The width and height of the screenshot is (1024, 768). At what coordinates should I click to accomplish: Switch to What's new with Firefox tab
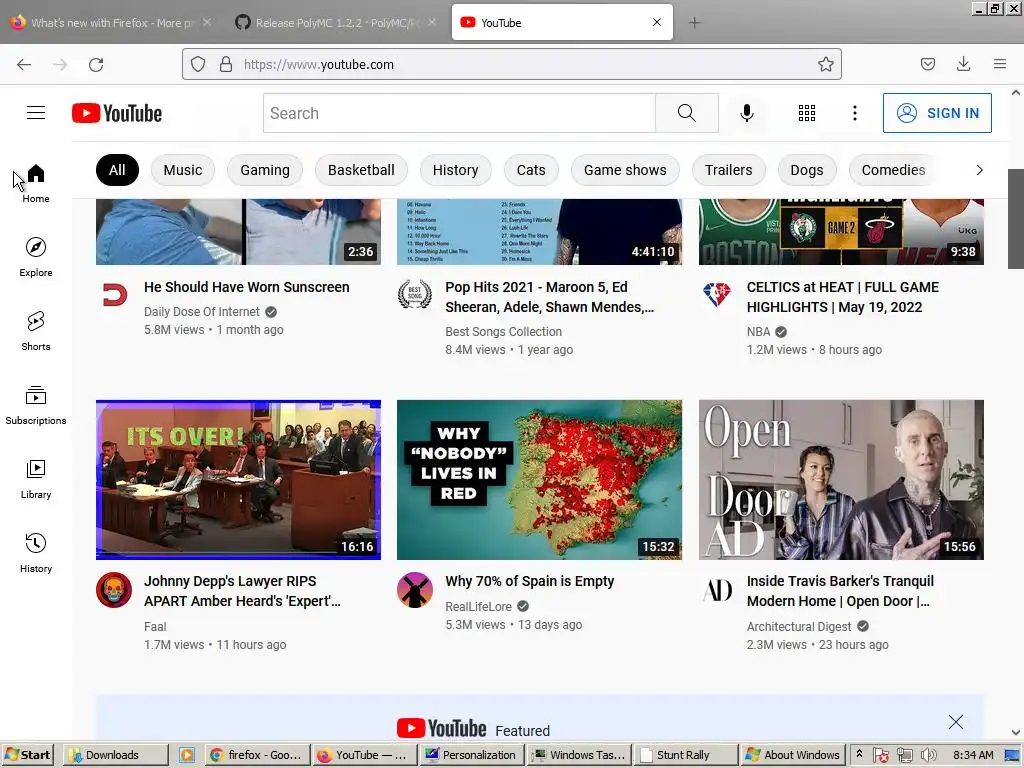click(x=111, y=23)
